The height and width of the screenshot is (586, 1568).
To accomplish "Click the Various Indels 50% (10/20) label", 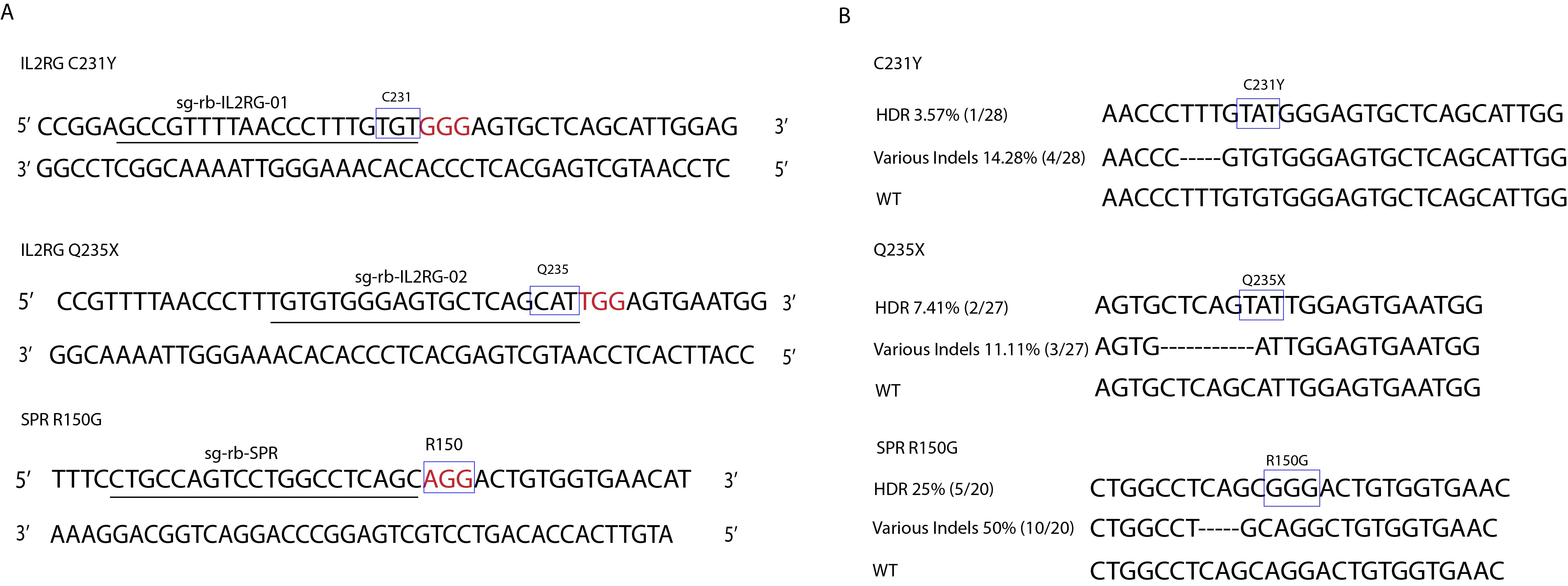I will click(973, 528).
